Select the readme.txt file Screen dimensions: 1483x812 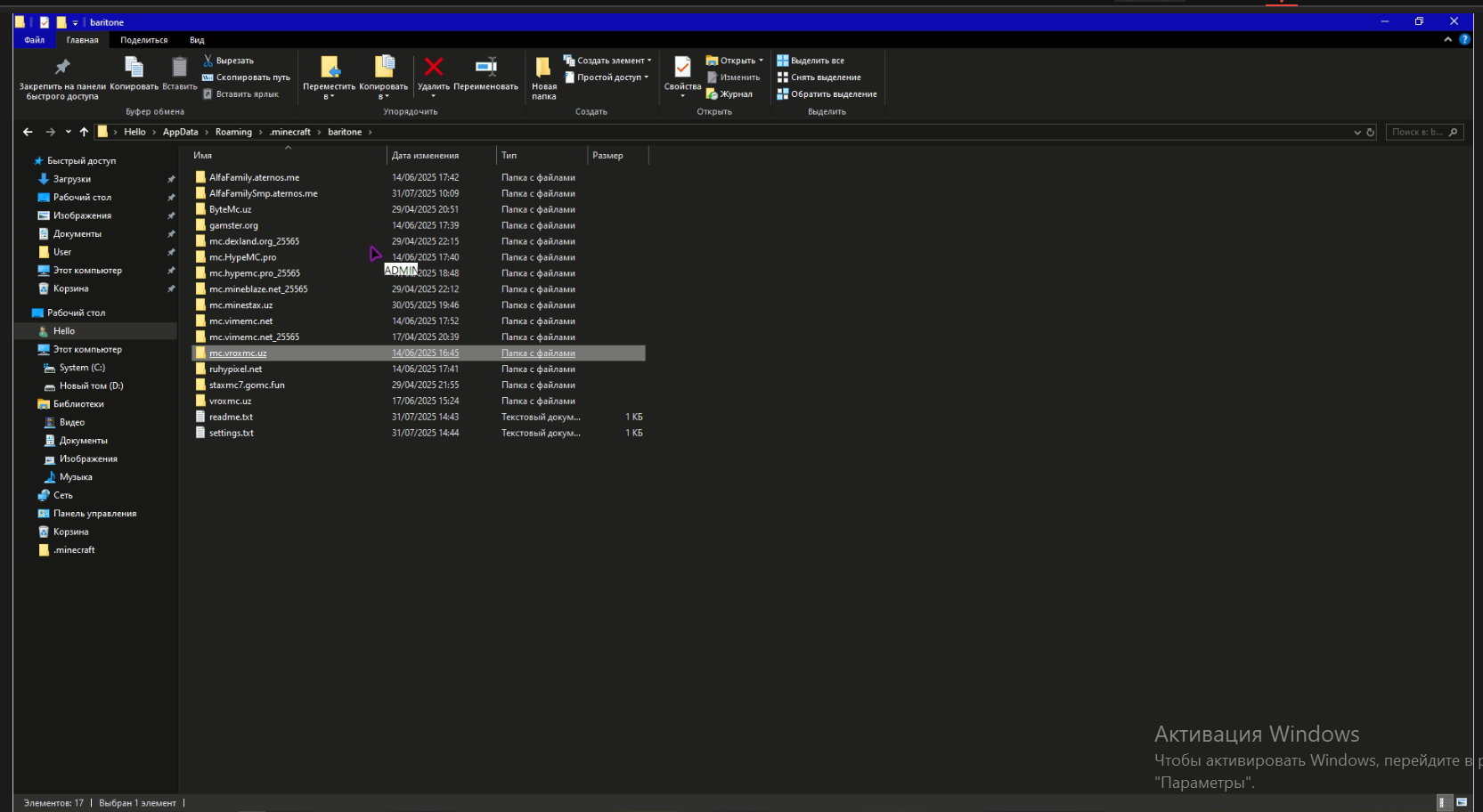tap(231, 417)
